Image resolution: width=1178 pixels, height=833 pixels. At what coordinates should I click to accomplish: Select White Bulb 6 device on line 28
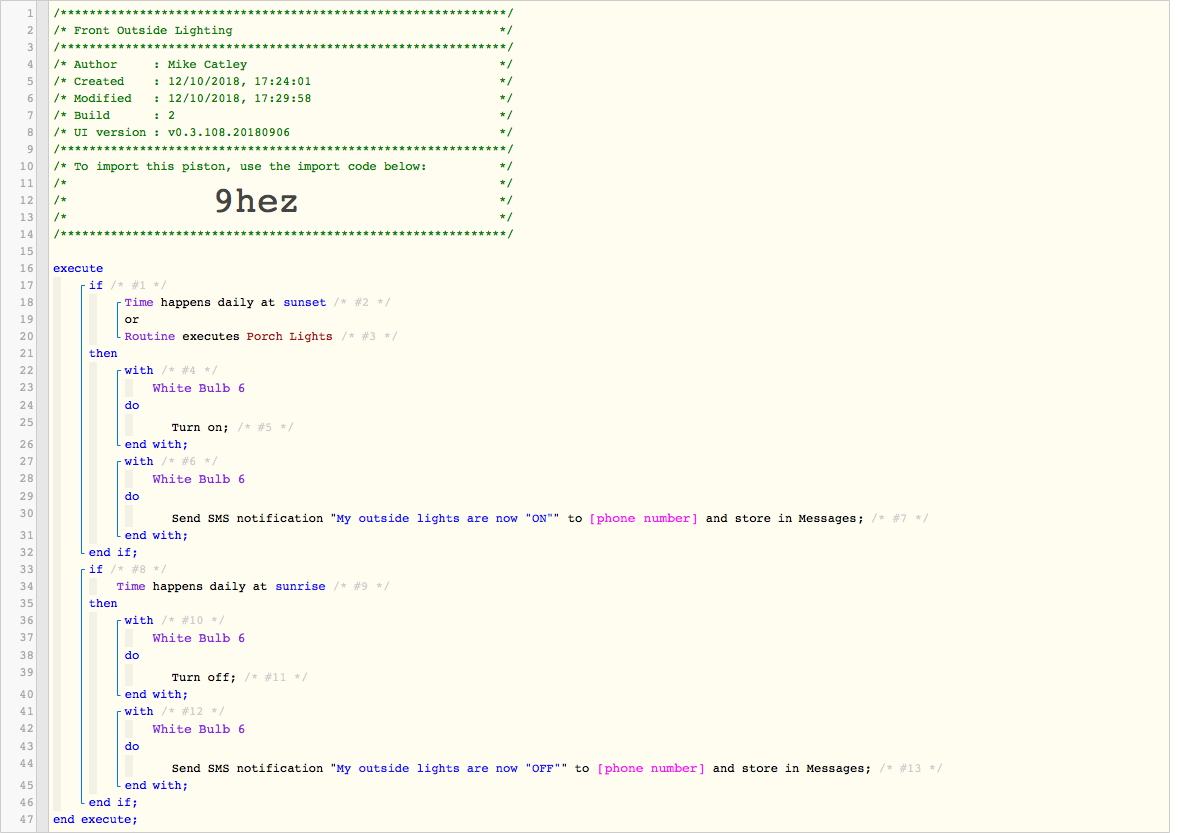click(198, 478)
